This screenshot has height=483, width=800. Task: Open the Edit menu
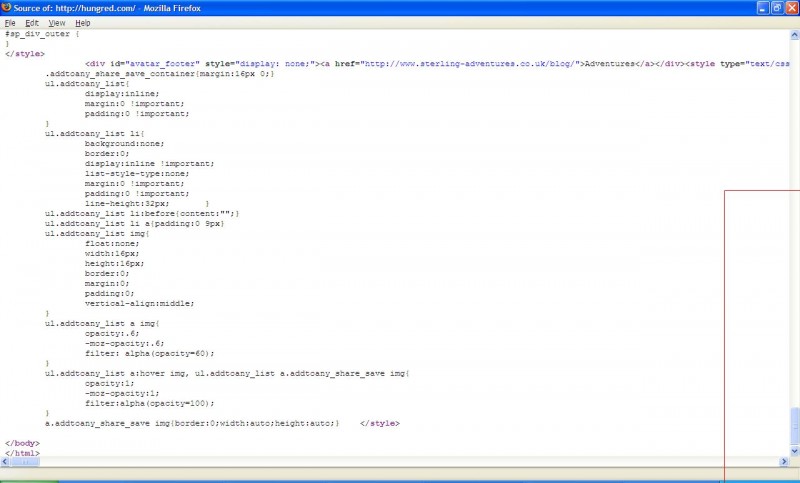[x=32, y=22]
